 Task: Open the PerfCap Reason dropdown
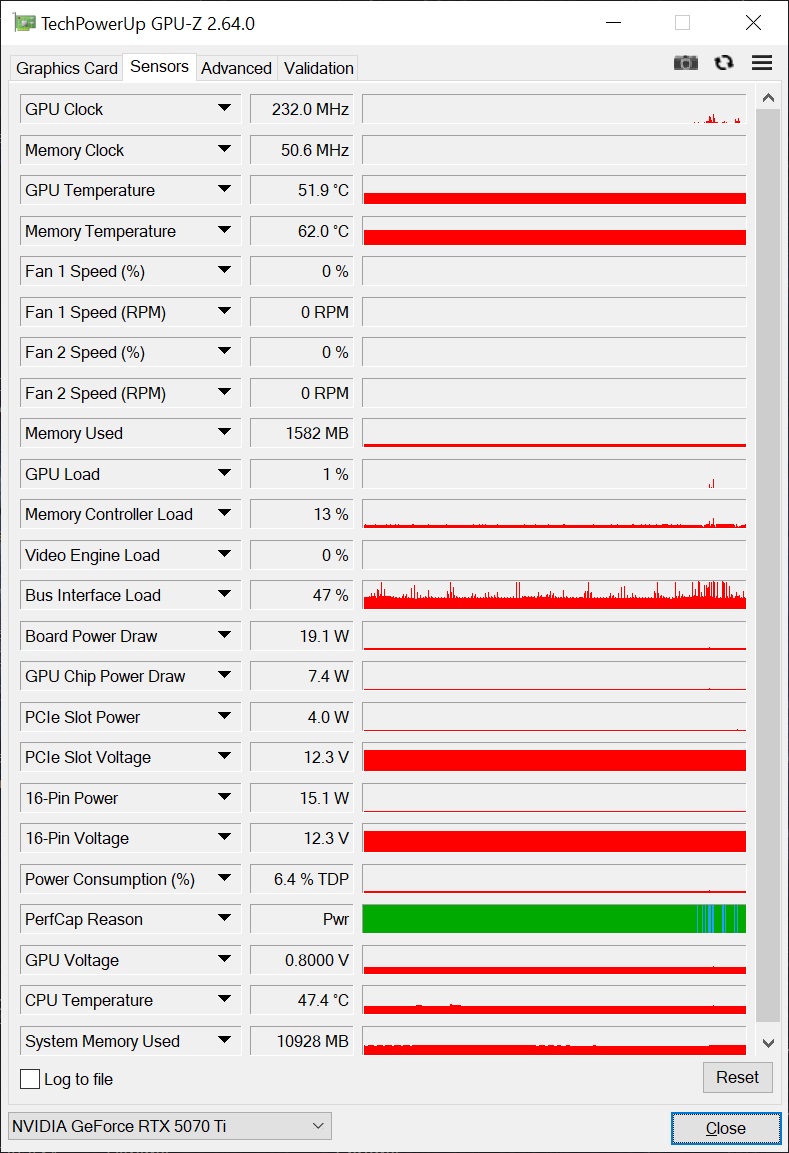[x=224, y=918]
